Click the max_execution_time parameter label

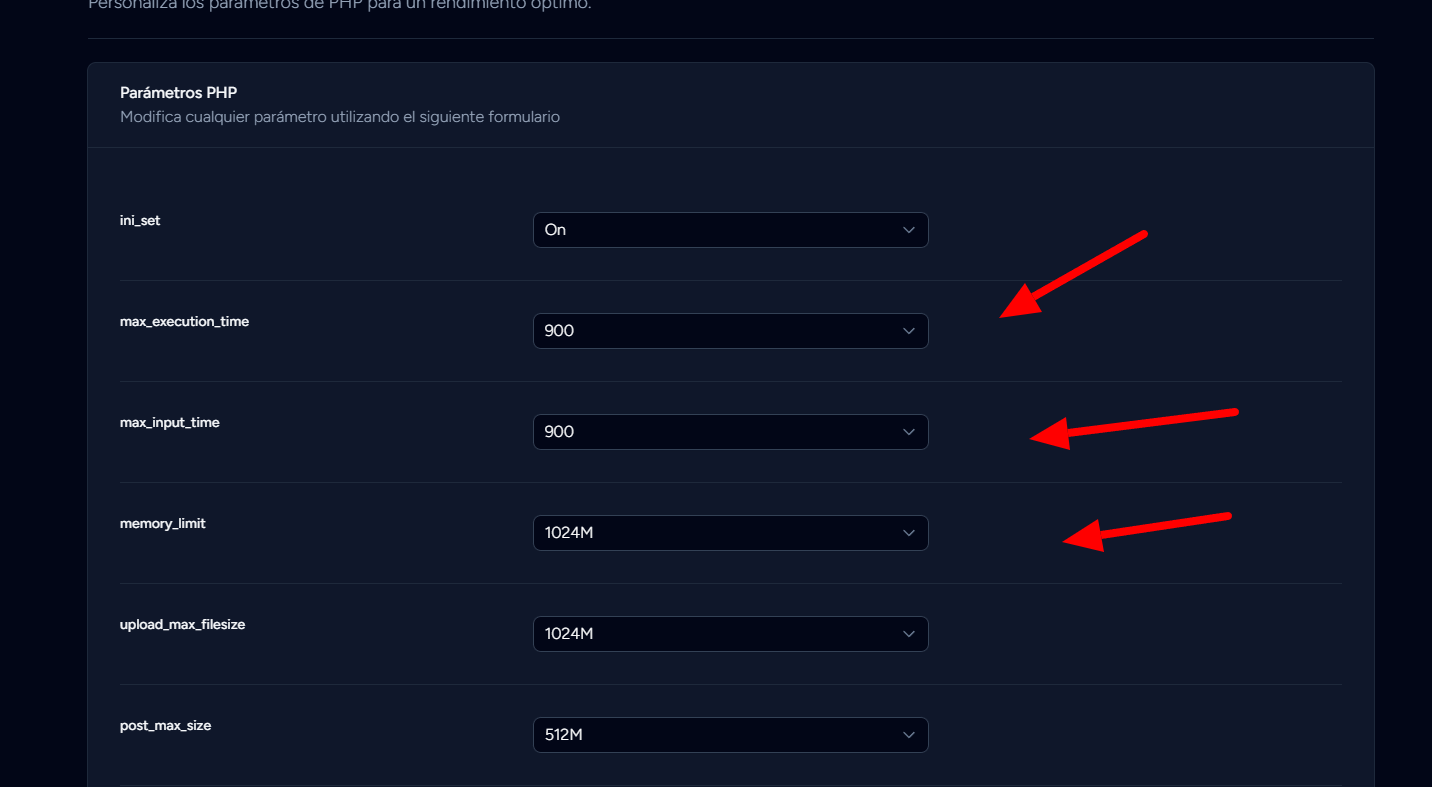click(x=184, y=322)
